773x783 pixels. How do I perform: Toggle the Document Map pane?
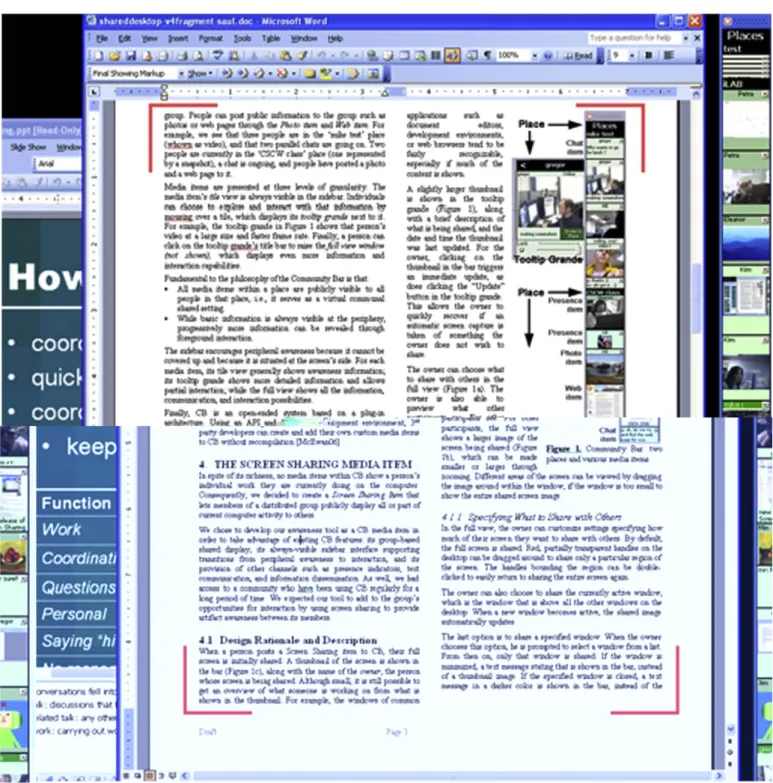(471, 55)
